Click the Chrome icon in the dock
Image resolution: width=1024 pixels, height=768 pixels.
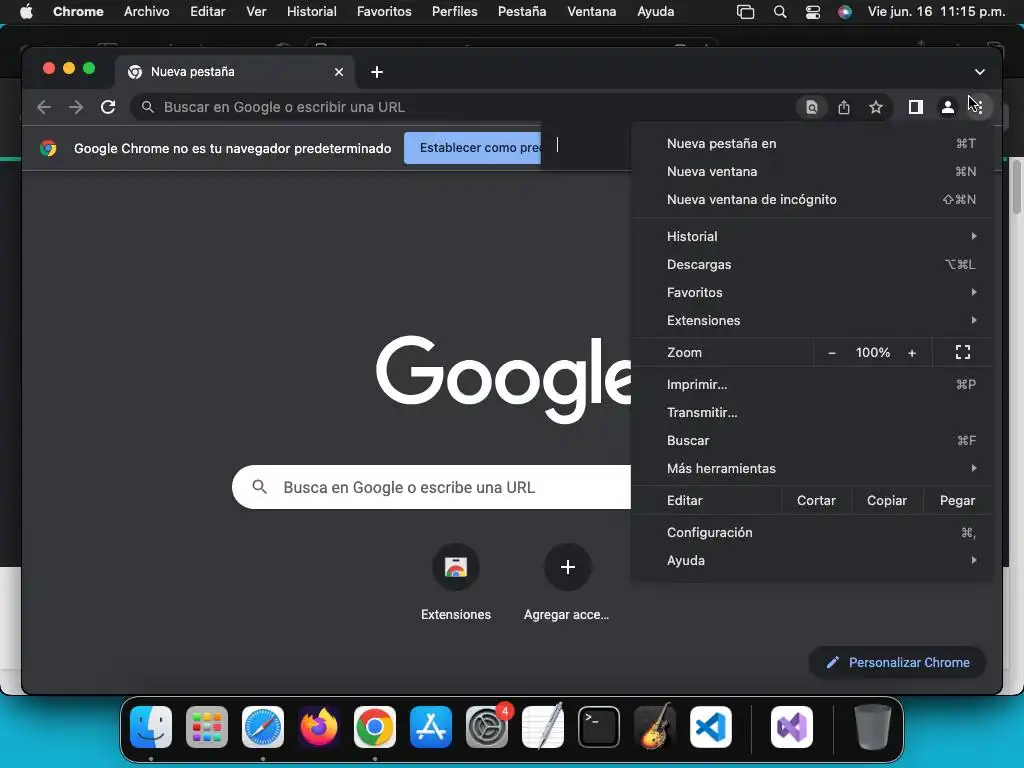[x=375, y=727]
